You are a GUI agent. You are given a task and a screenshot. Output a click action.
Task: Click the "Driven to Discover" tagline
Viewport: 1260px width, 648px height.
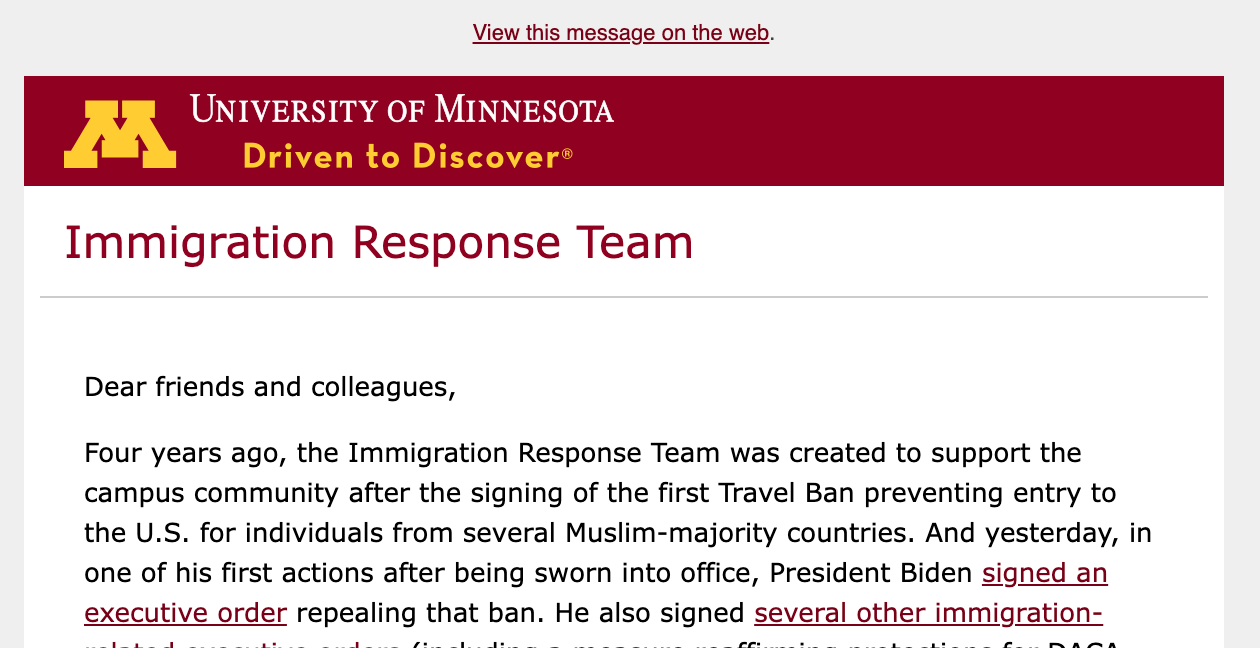pos(400,157)
